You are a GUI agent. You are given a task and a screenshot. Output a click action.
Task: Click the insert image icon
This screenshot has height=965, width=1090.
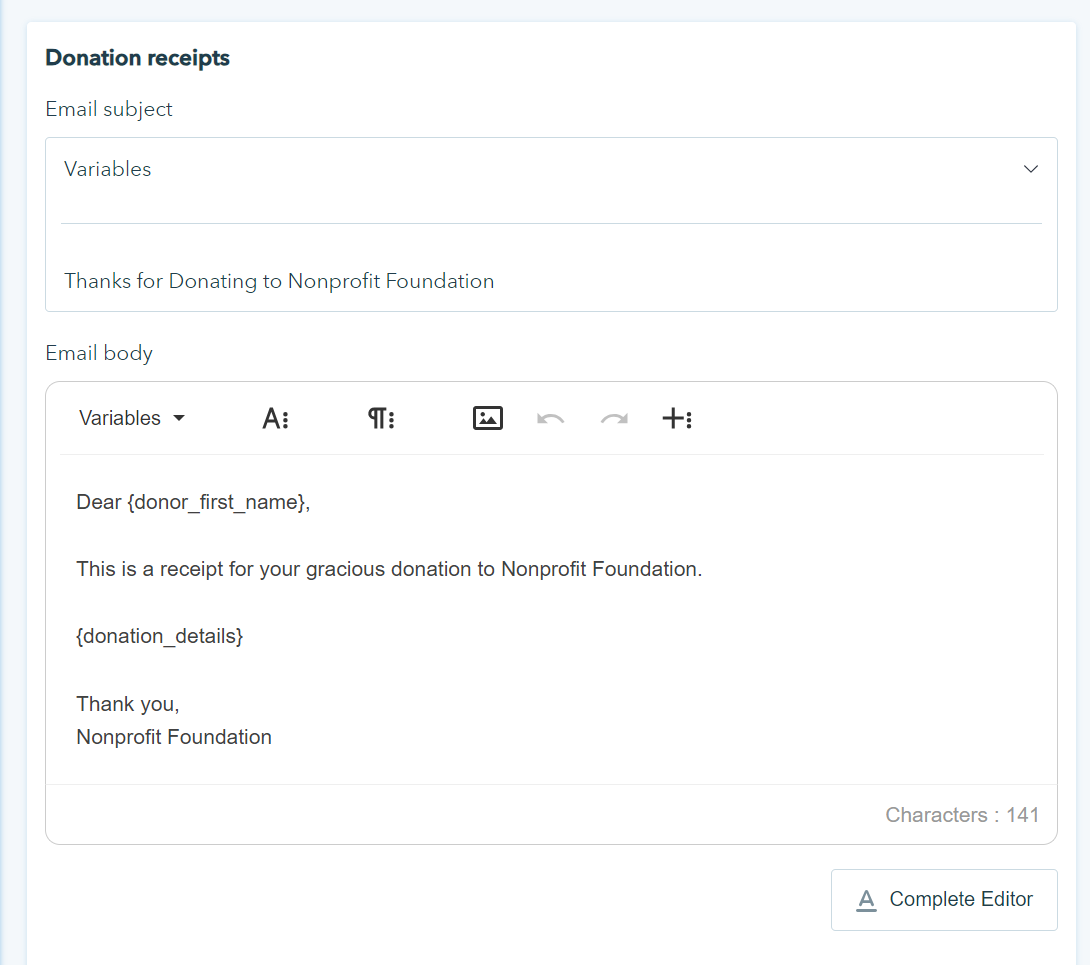(x=487, y=418)
